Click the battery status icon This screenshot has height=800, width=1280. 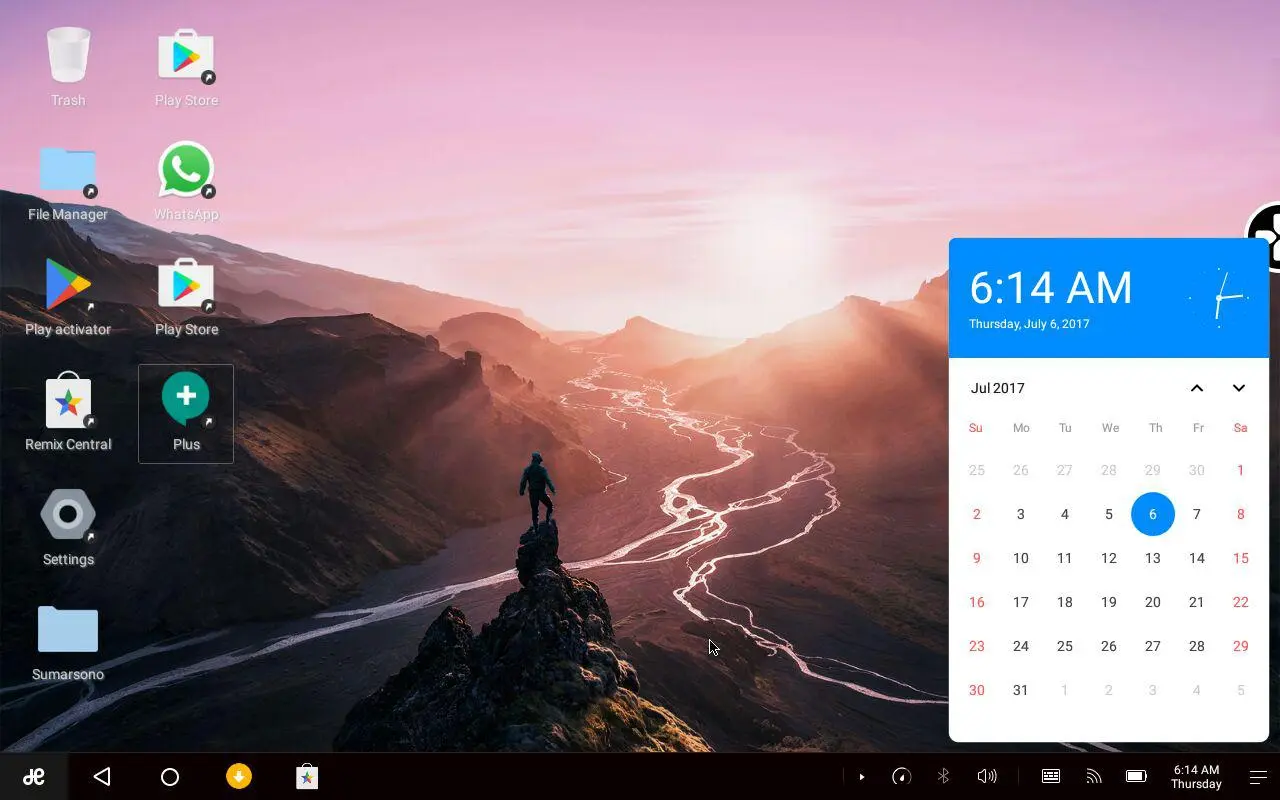[1135, 776]
